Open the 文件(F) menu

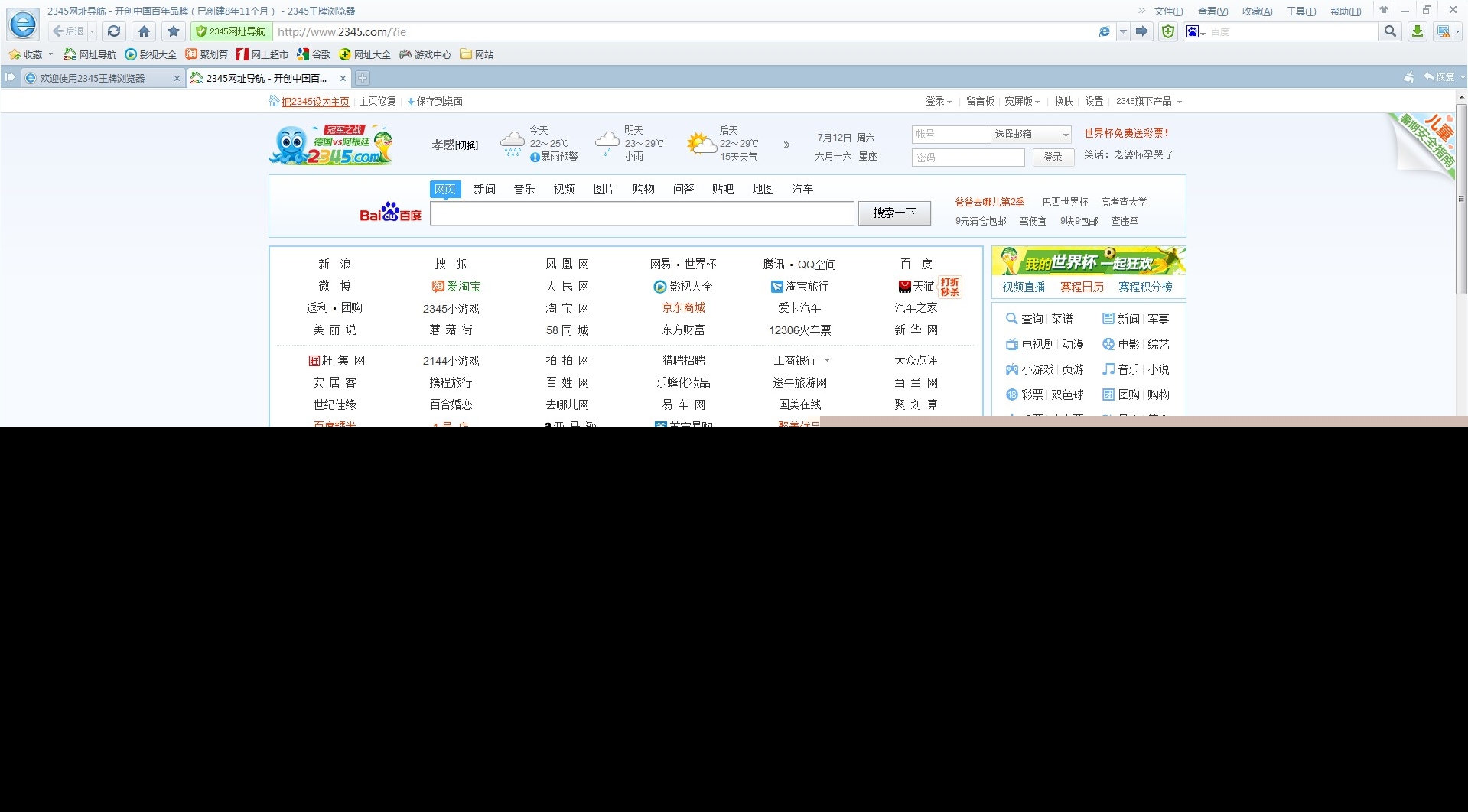pyautogui.click(x=1168, y=11)
